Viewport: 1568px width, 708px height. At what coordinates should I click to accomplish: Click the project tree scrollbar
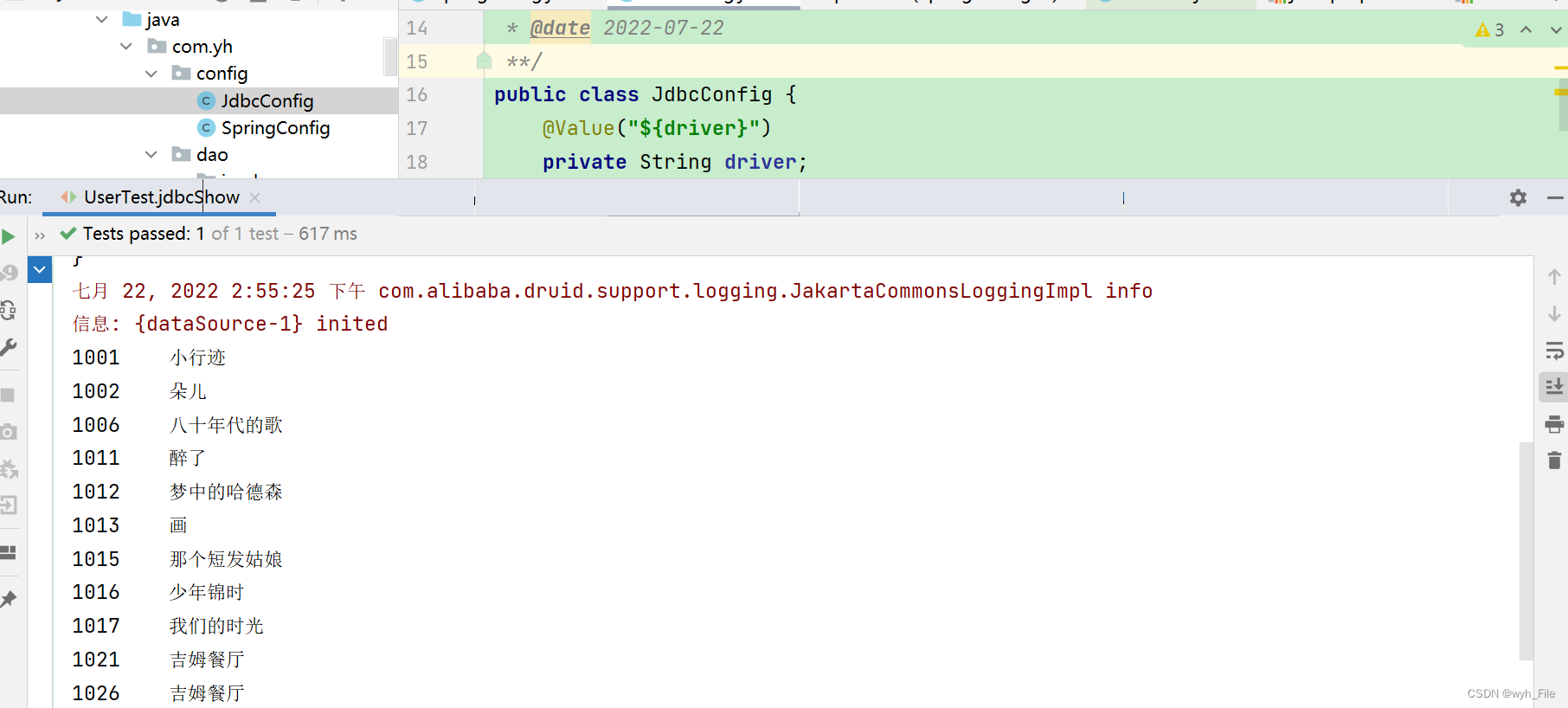390,56
